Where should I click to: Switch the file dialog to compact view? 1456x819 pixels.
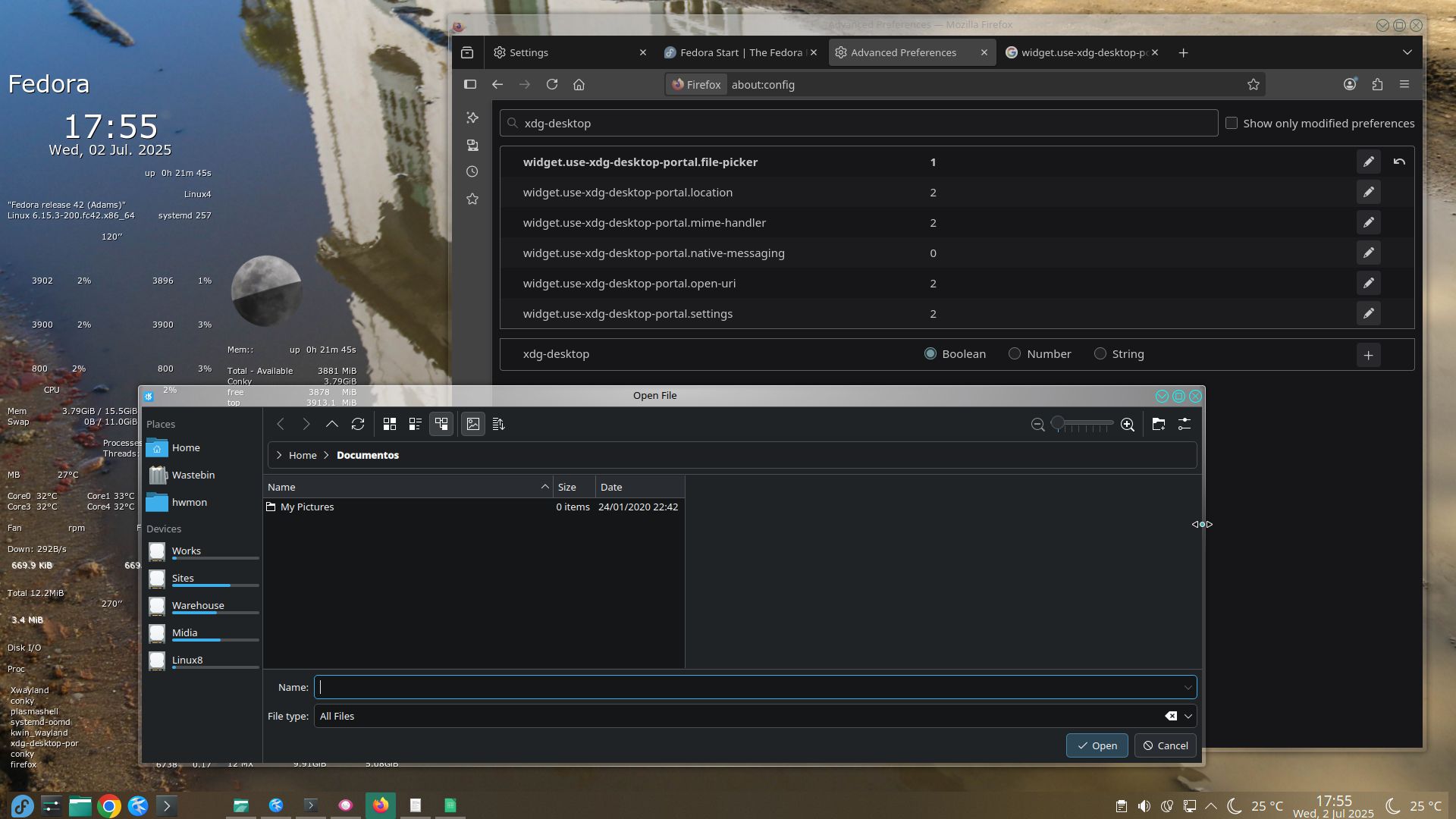pos(416,424)
